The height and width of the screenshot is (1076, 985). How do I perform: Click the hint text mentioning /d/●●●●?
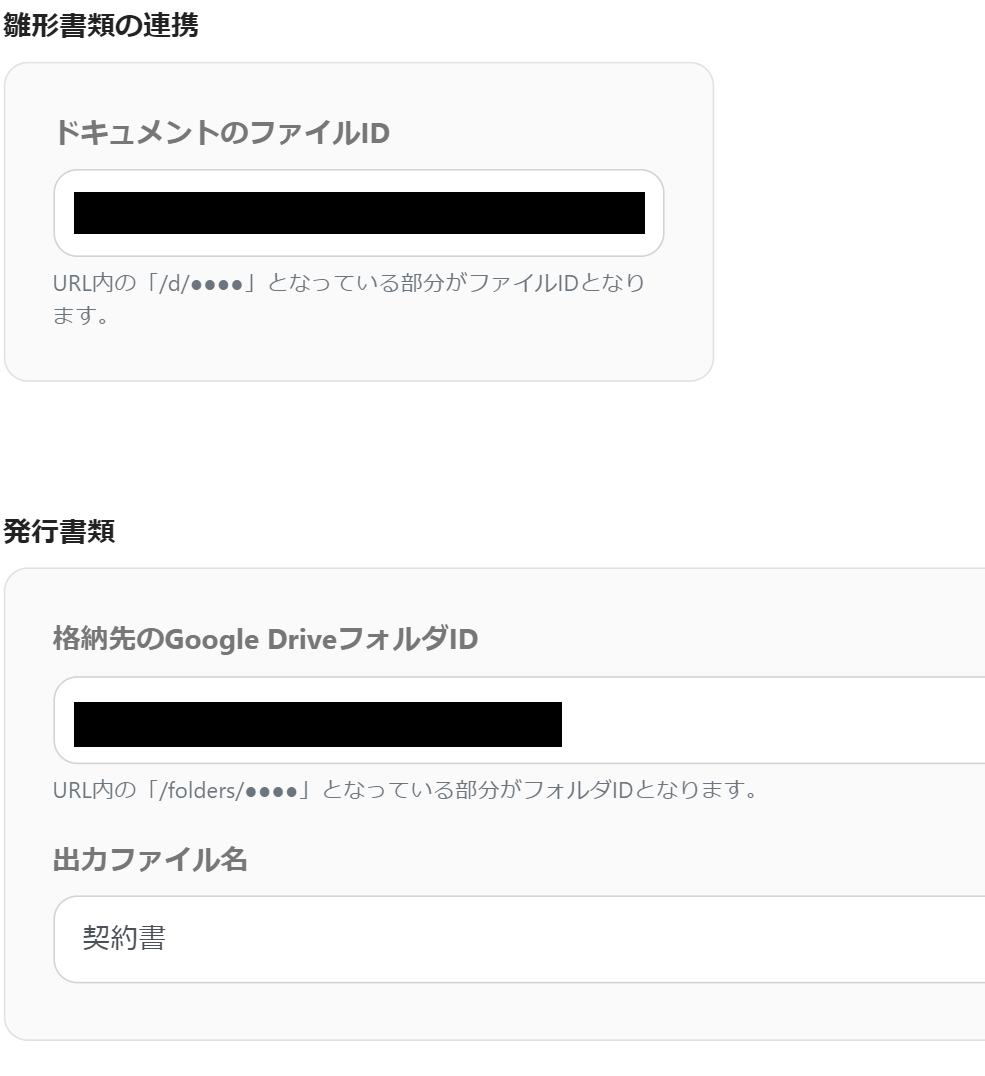349,299
